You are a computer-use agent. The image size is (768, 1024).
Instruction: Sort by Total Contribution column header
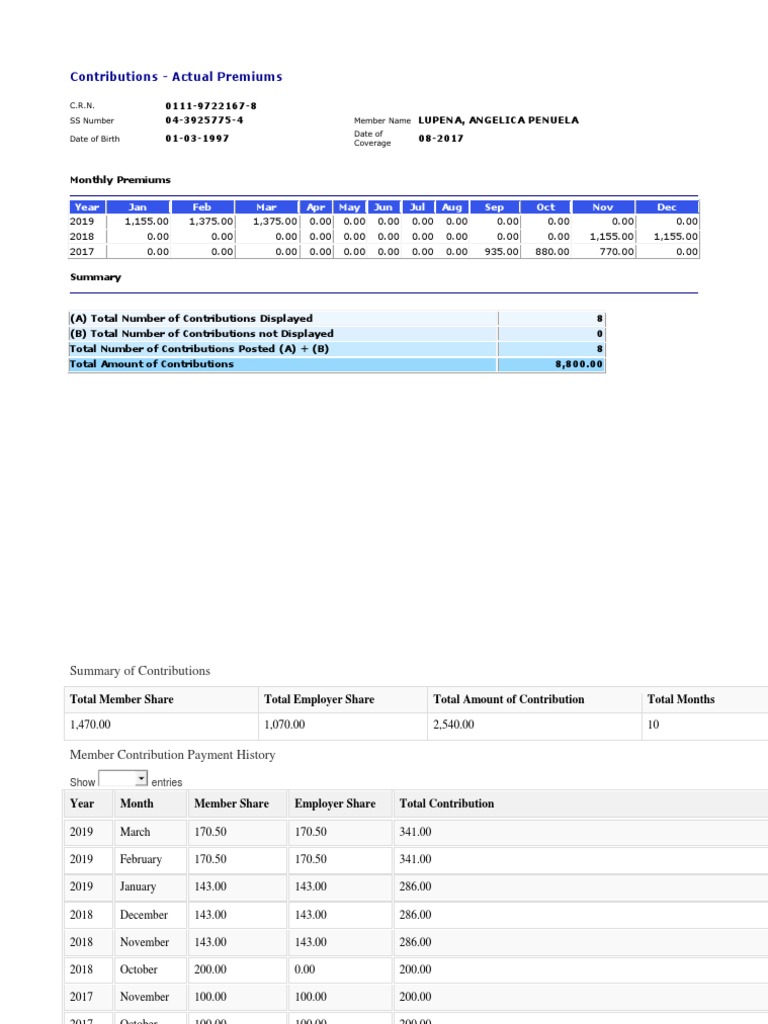coord(447,803)
